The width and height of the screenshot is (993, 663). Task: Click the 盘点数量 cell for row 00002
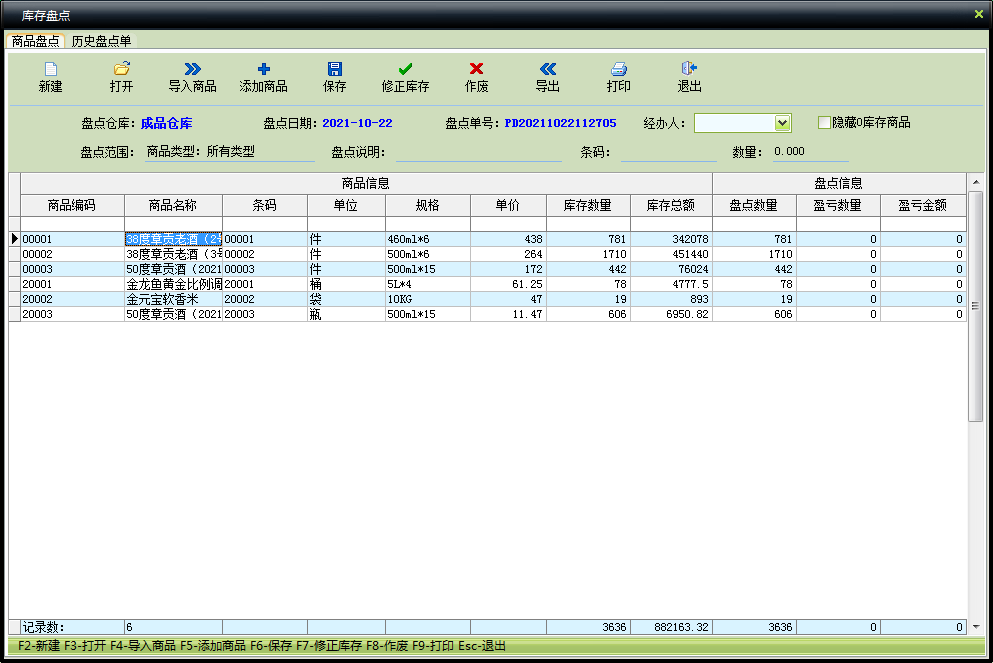click(754, 254)
